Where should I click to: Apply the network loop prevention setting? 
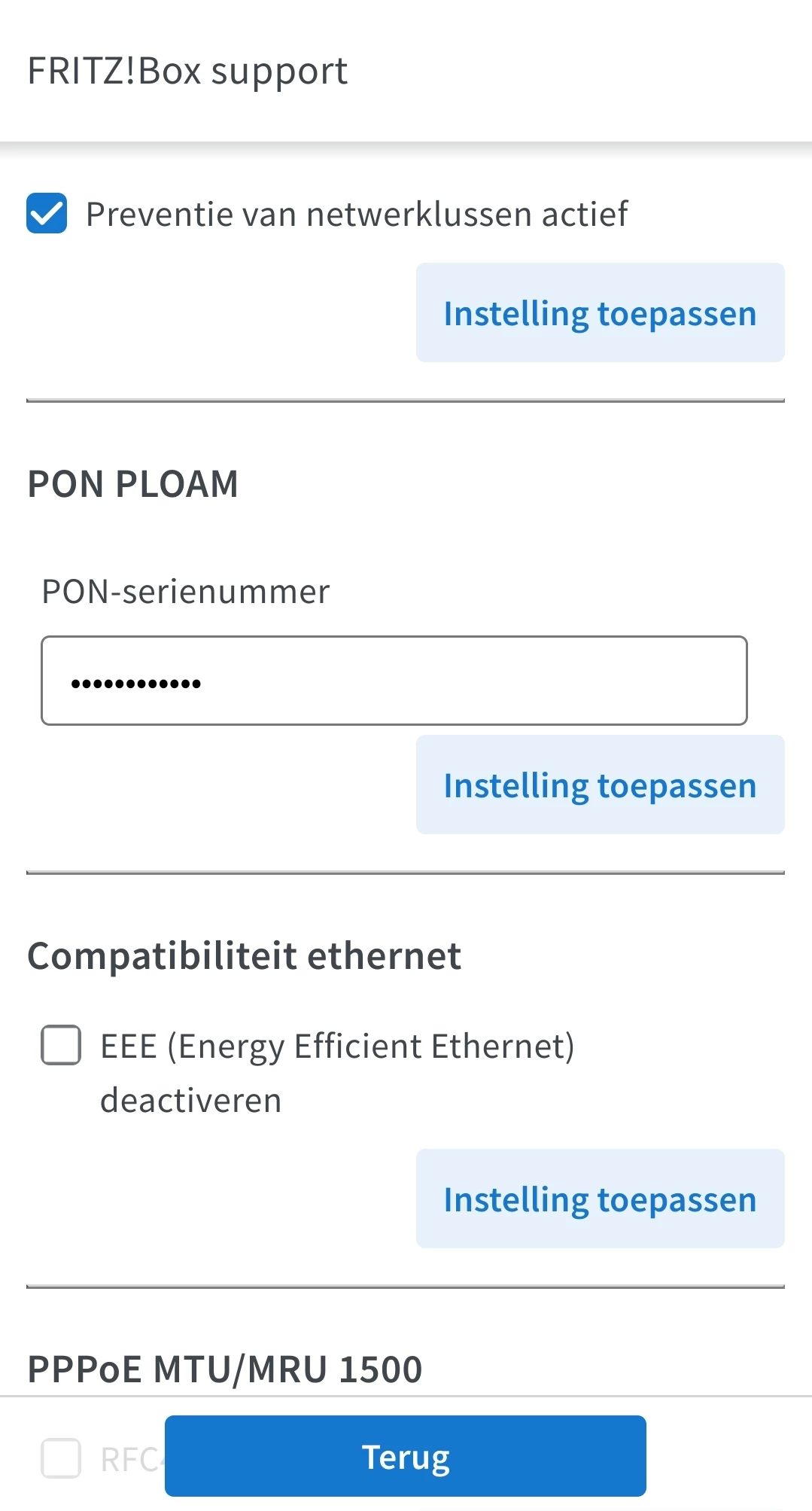[600, 312]
